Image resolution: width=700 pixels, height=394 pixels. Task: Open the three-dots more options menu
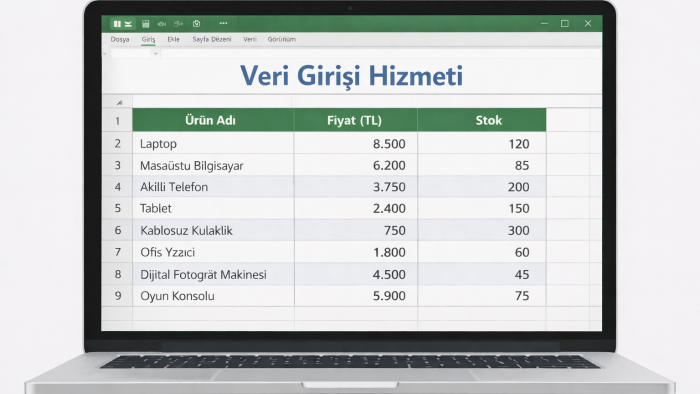point(223,23)
